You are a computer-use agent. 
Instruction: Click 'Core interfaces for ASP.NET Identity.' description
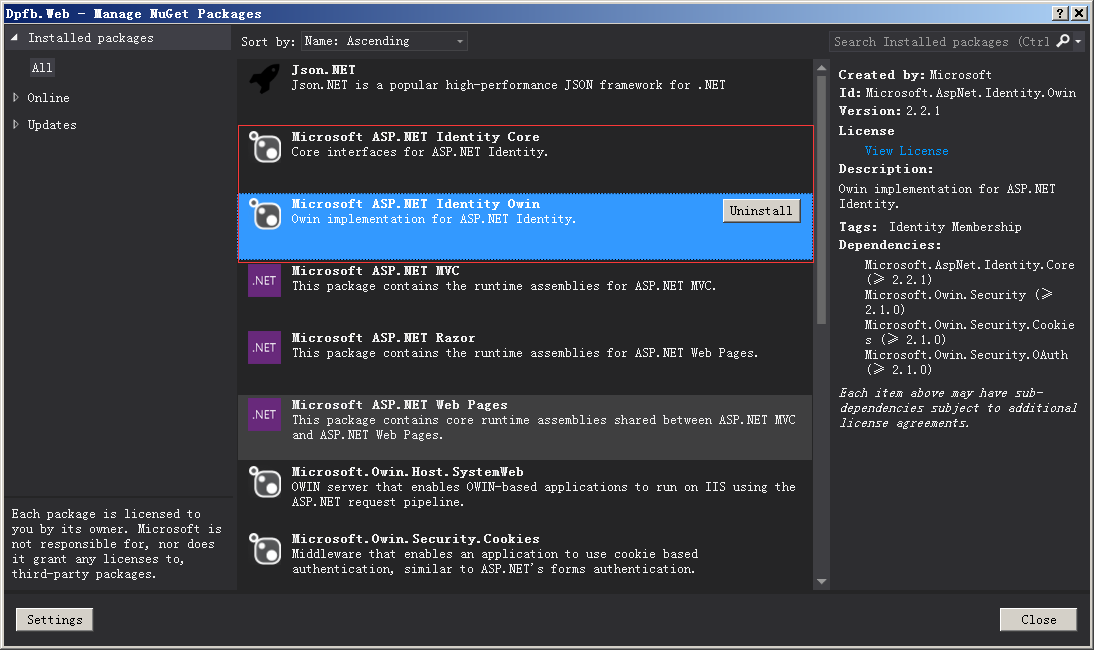pos(419,152)
